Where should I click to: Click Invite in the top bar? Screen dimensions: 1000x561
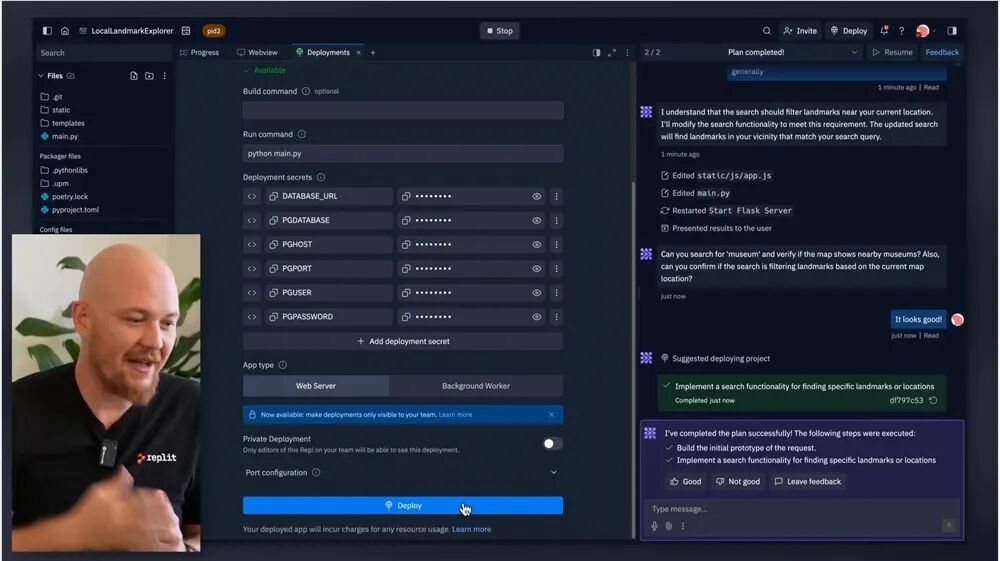pos(800,31)
